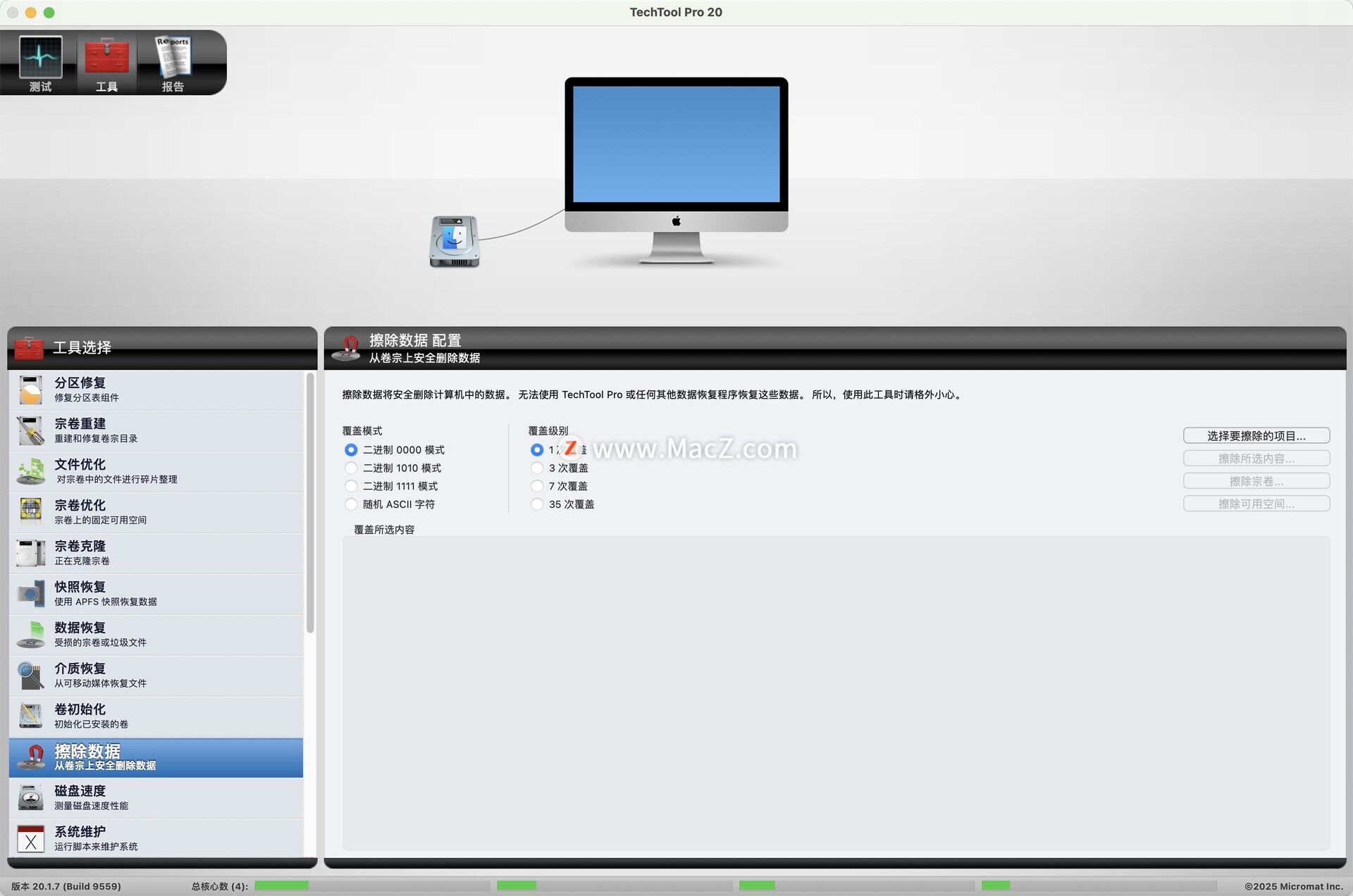The width and height of the screenshot is (1353, 896).
Task: Click the 擦除数据 row title in tool list
Action: click(x=87, y=751)
